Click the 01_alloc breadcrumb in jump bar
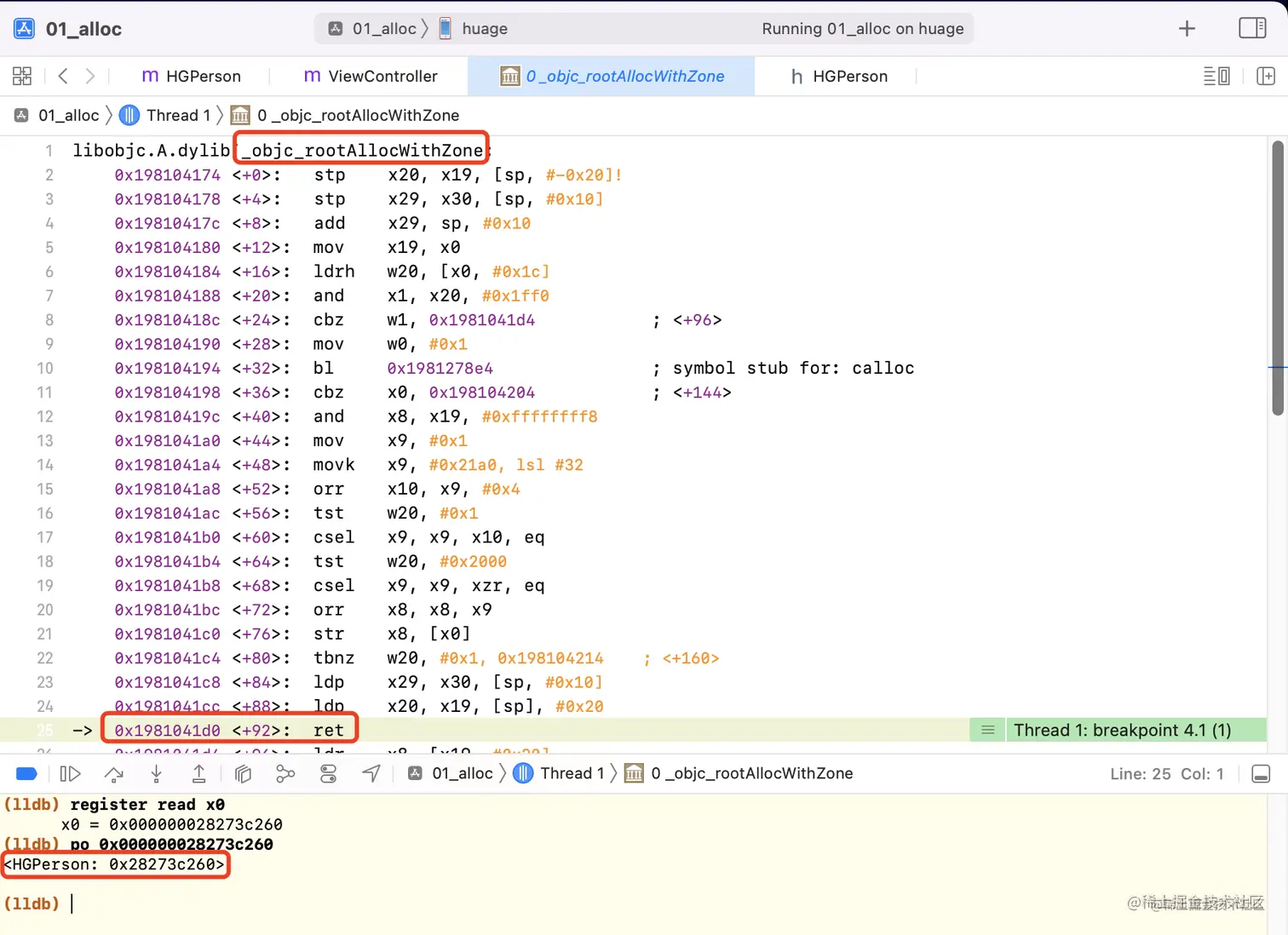 coord(57,115)
